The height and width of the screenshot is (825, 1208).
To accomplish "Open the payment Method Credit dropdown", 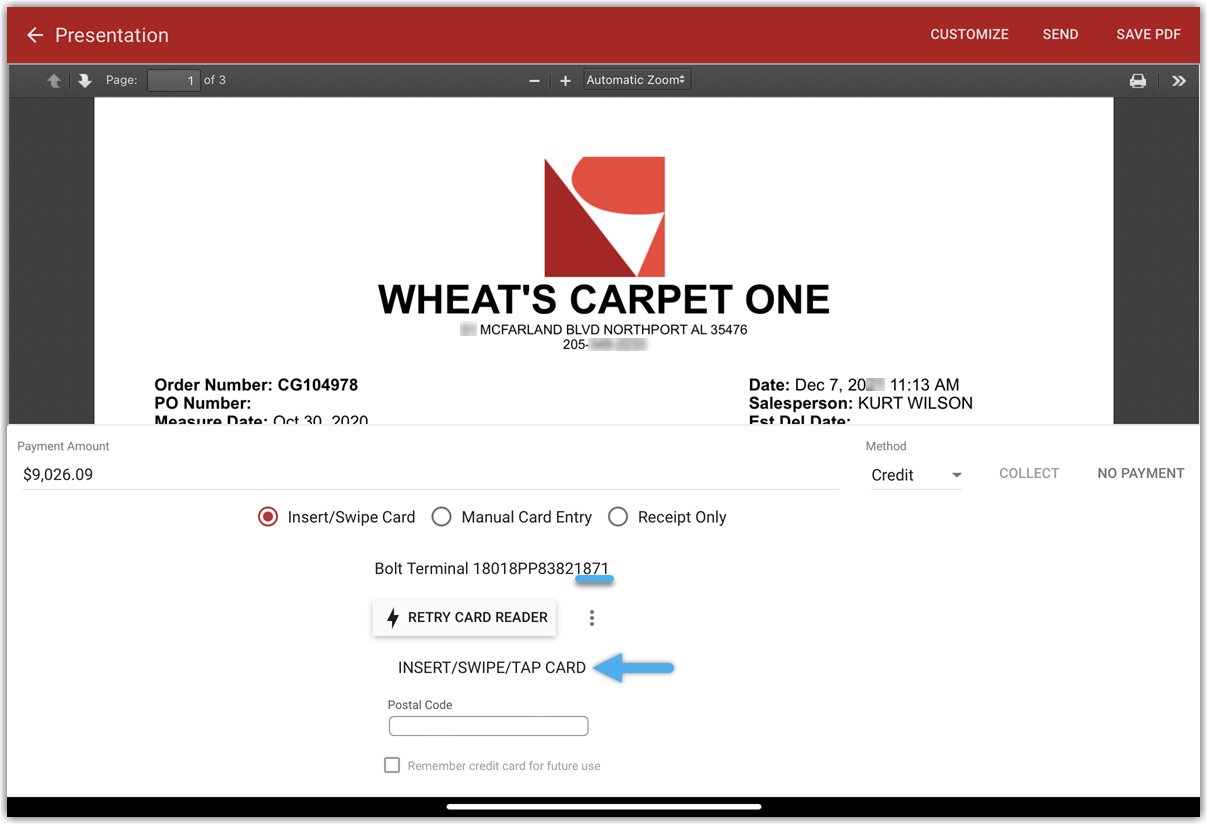I will click(916, 475).
